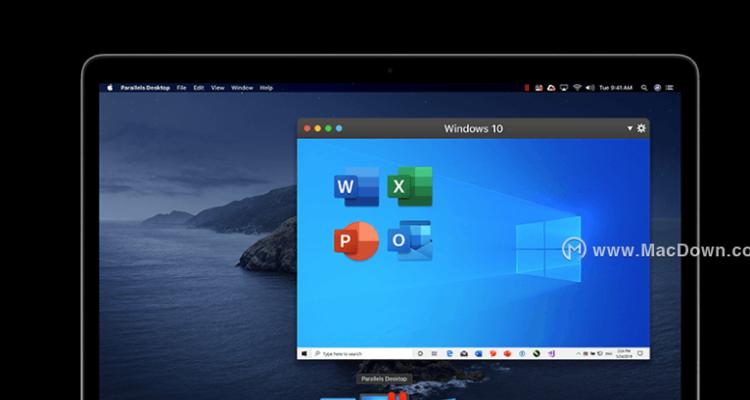750x400 pixels.
Task: Open the Windows Action Center notification icon
Action: pyautogui.click(x=640, y=353)
